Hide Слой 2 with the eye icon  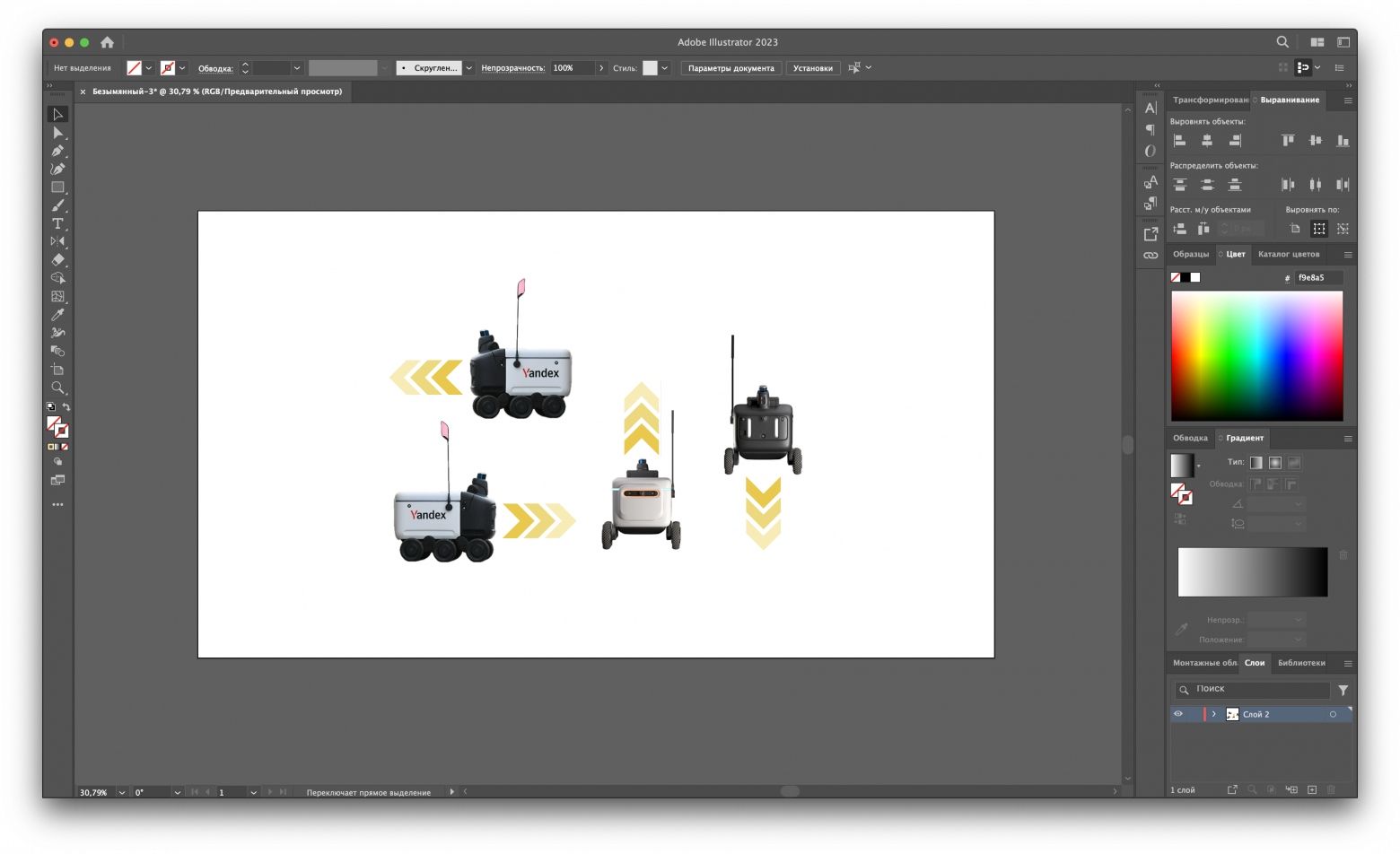1178,714
